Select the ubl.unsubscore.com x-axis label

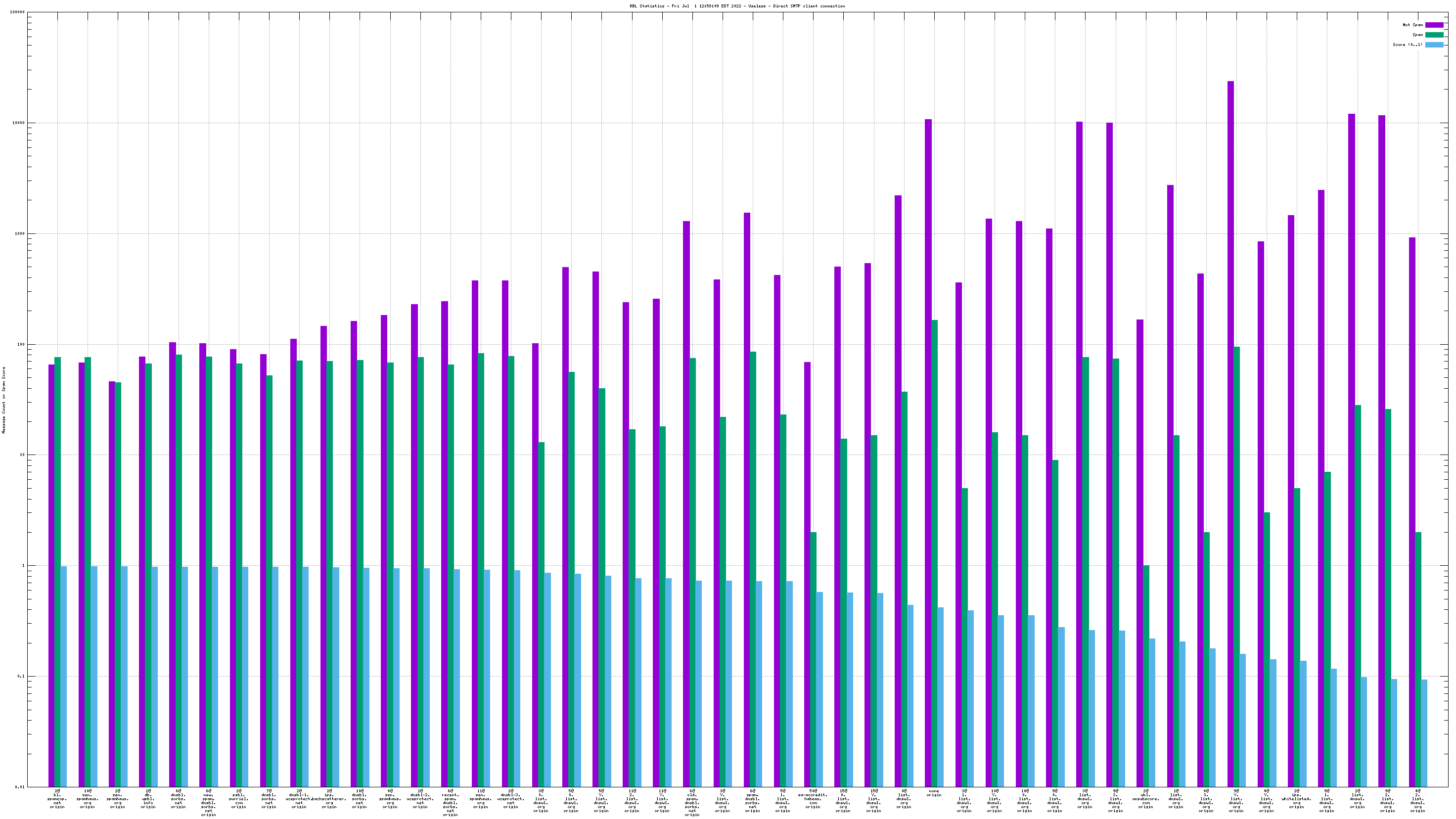(x=1146, y=799)
